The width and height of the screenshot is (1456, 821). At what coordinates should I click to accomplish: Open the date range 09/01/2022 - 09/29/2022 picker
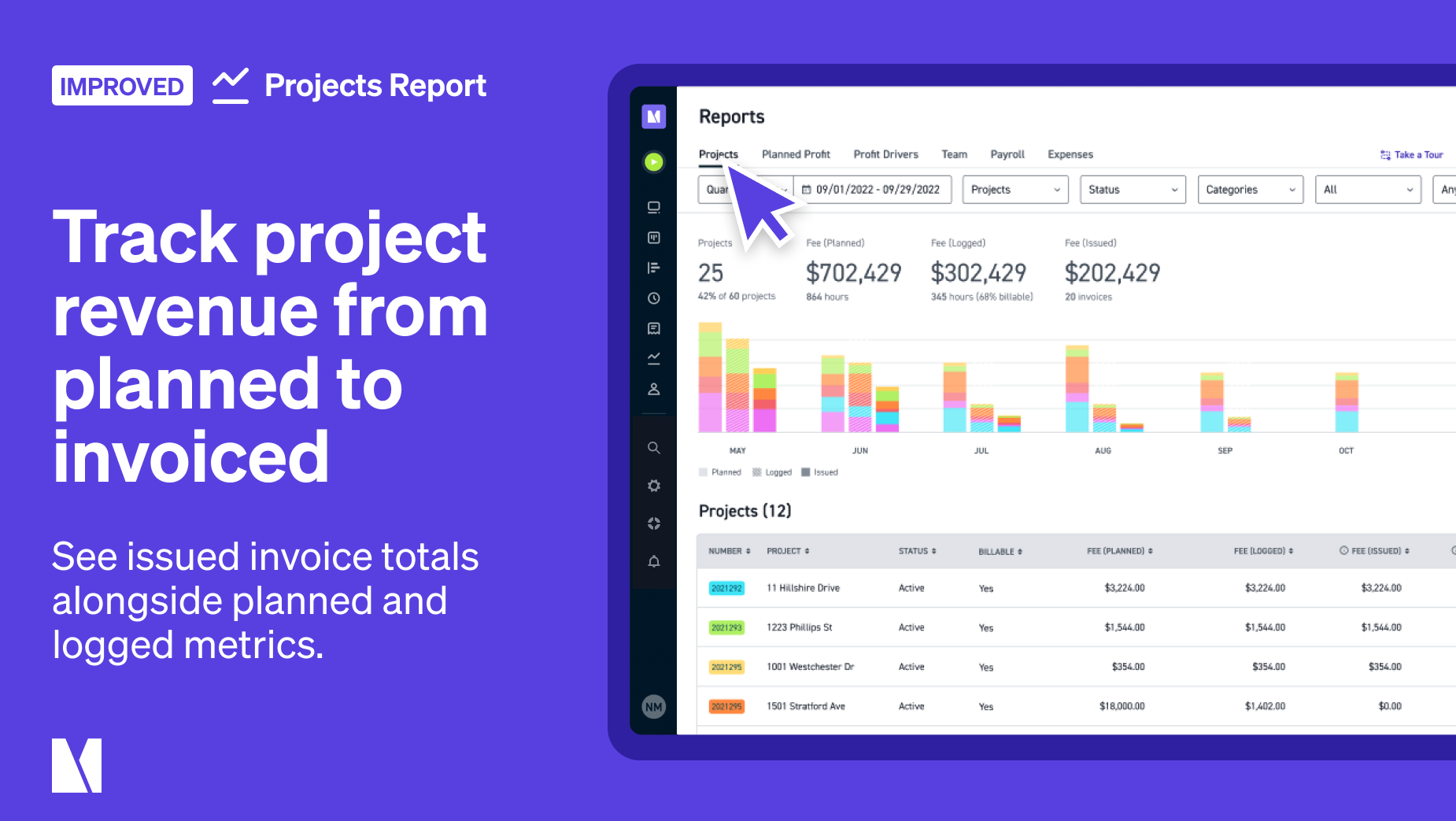(872, 190)
